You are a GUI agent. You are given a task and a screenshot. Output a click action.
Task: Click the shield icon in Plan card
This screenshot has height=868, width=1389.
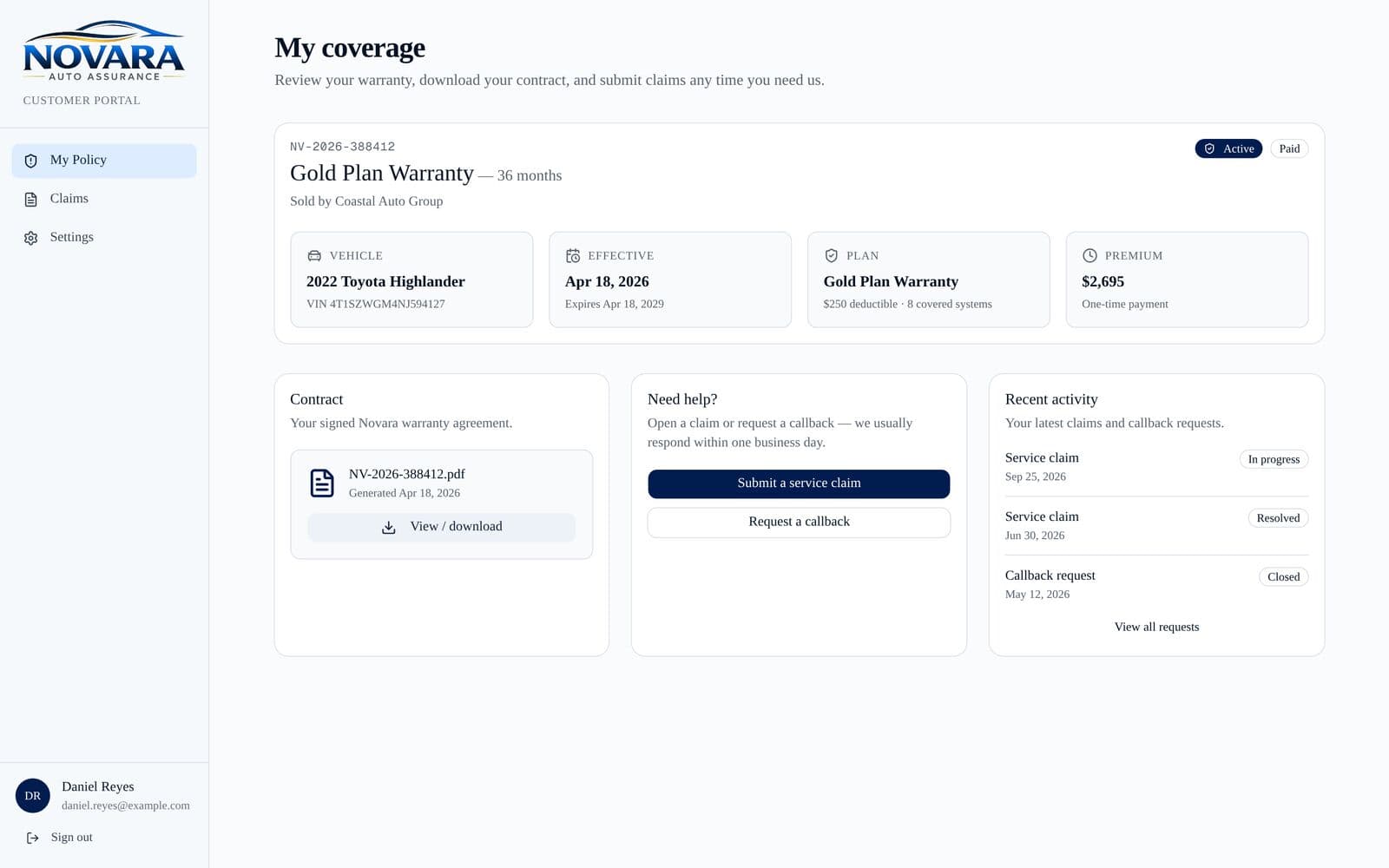point(832,256)
